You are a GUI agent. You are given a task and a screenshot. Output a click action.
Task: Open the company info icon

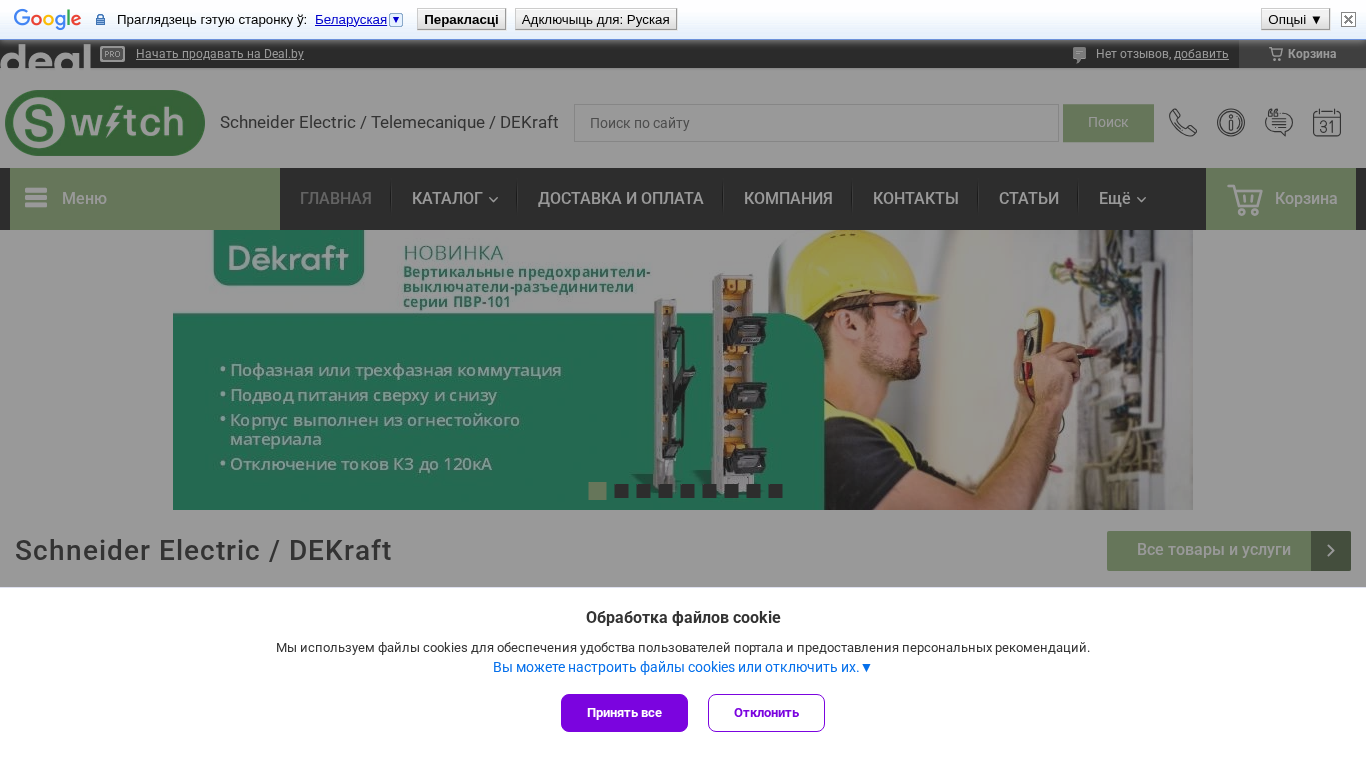point(1231,123)
